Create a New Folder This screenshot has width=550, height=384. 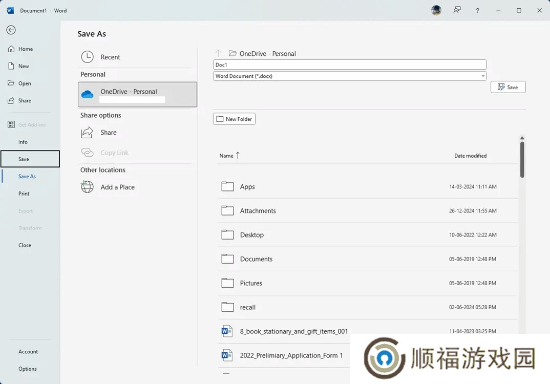tap(234, 119)
